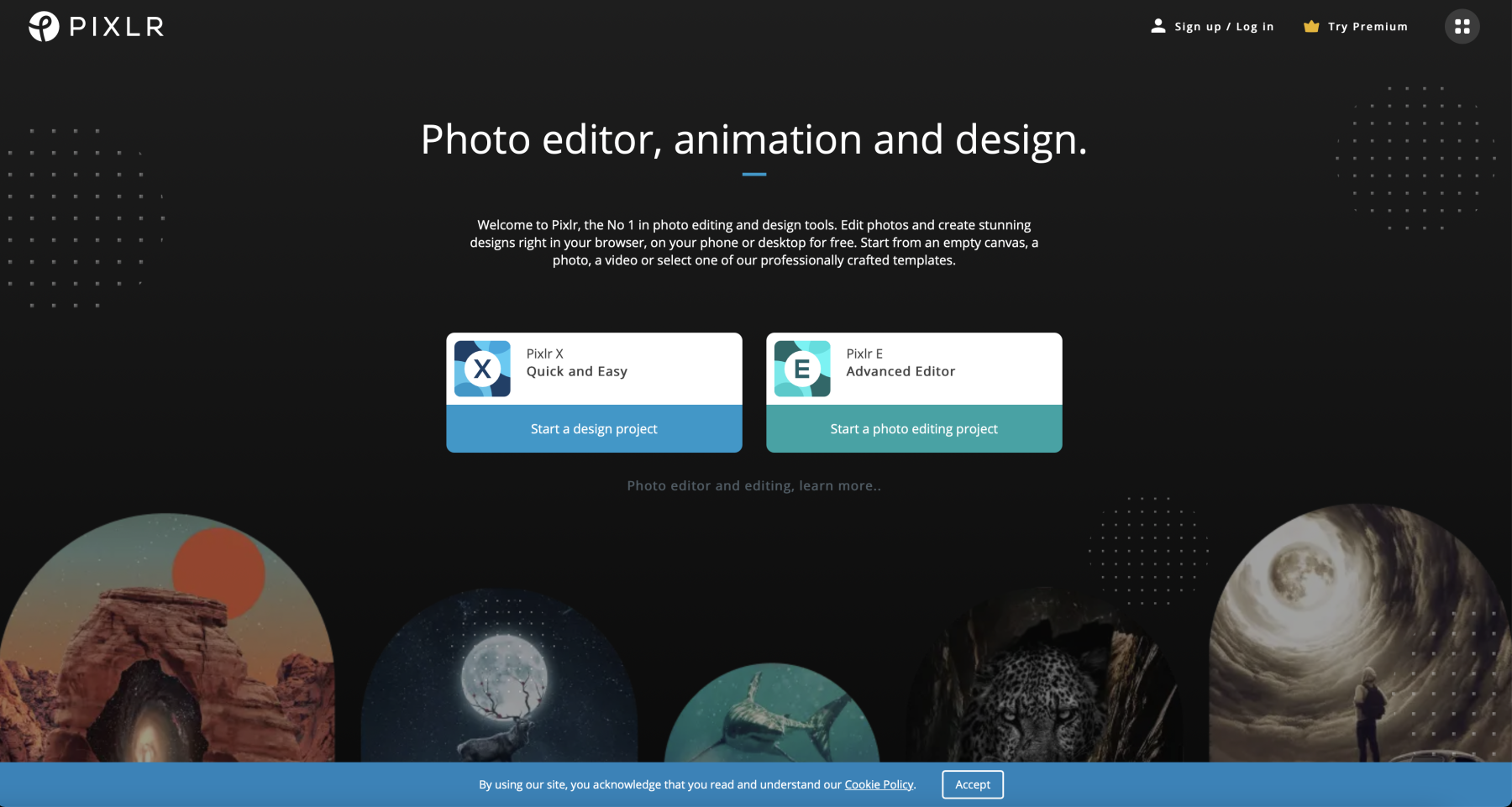
Task: Open Photo editor and editing learn more link
Action: (753, 485)
